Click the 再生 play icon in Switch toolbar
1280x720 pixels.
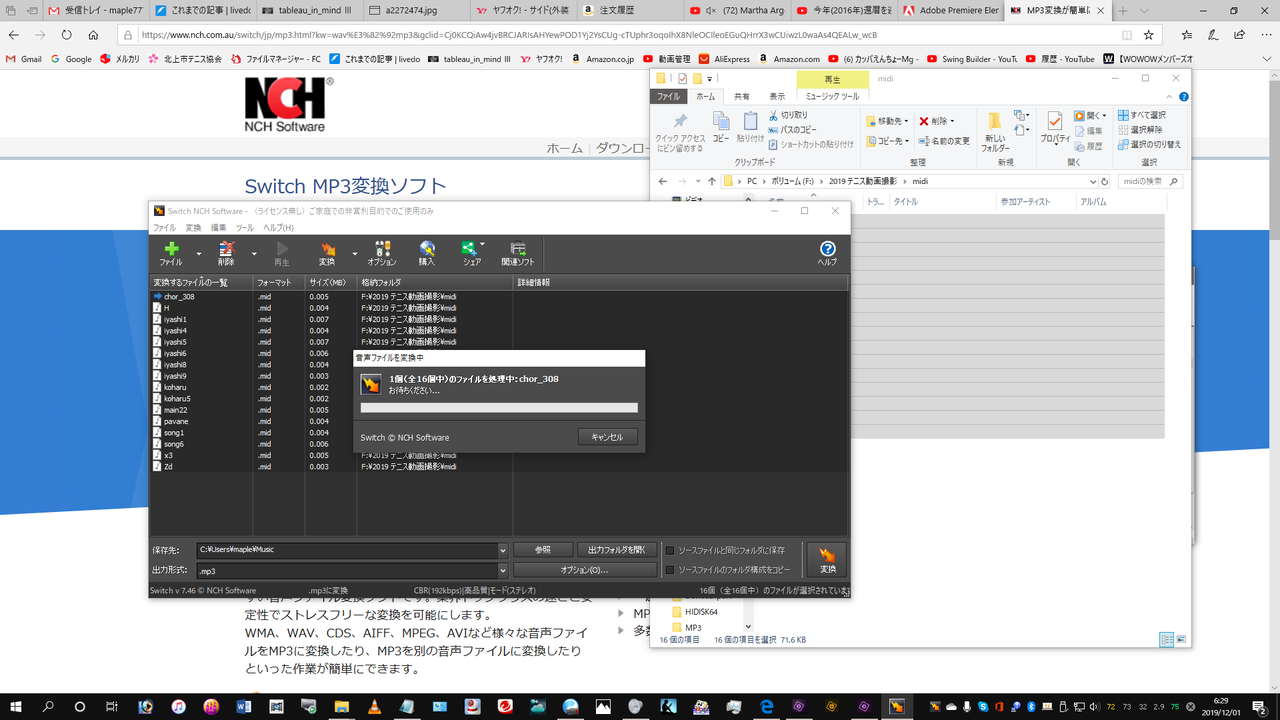click(282, 253)
